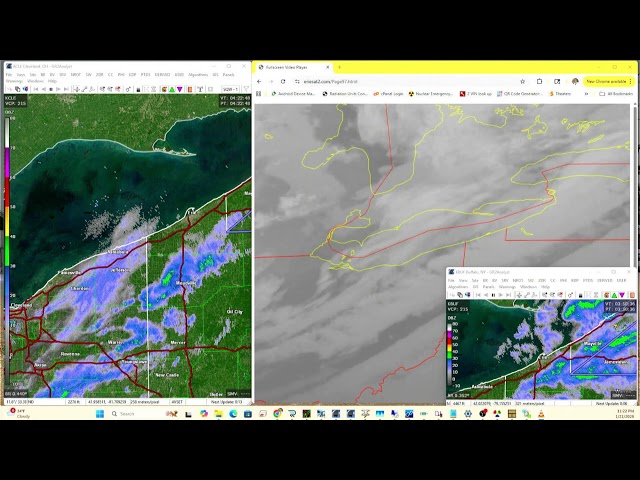
Task: Jump to first frame in KBUF window
Action: point(478,295)
